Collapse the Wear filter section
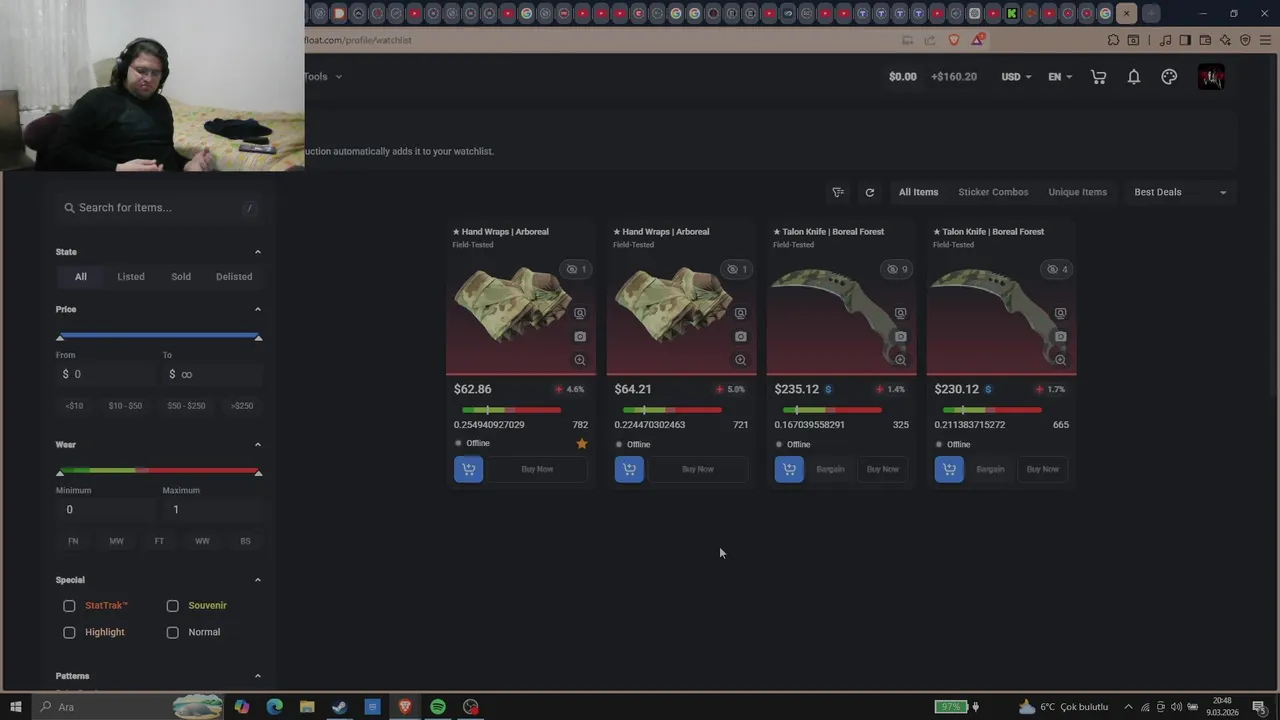The width and height of the screenshot is (1280, 720). pos(257,444)
